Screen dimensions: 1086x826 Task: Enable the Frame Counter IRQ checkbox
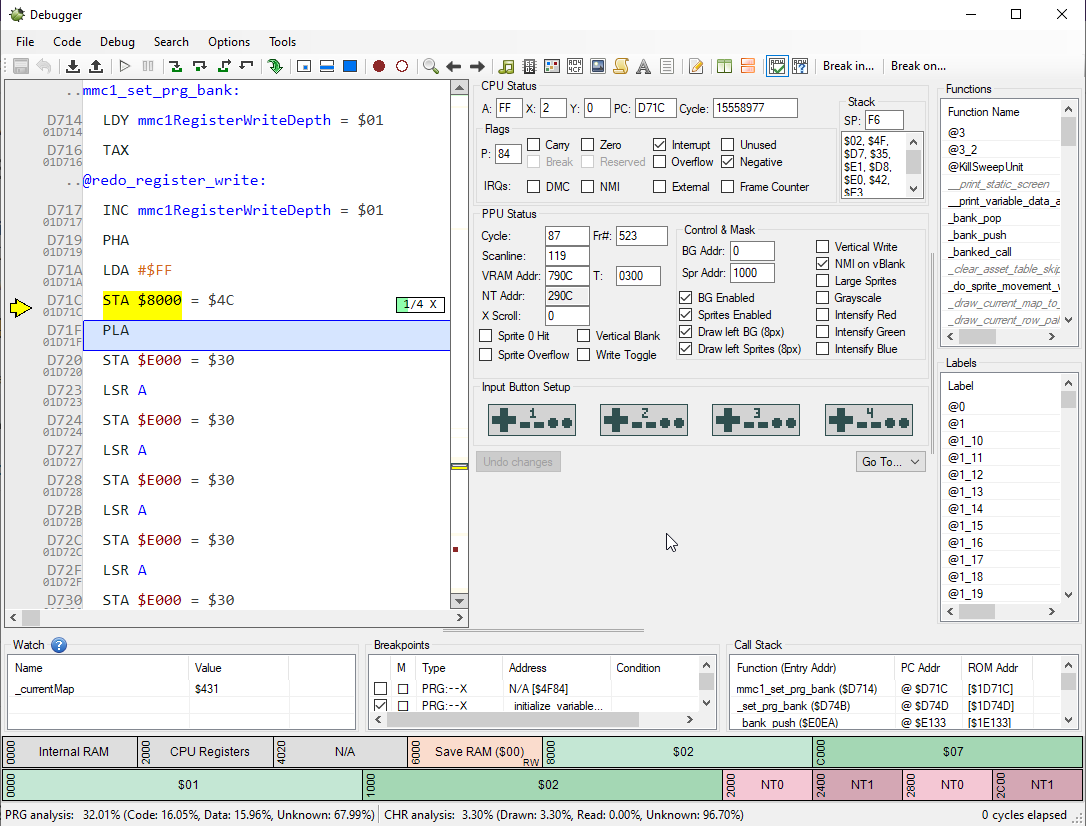(727, 187)
